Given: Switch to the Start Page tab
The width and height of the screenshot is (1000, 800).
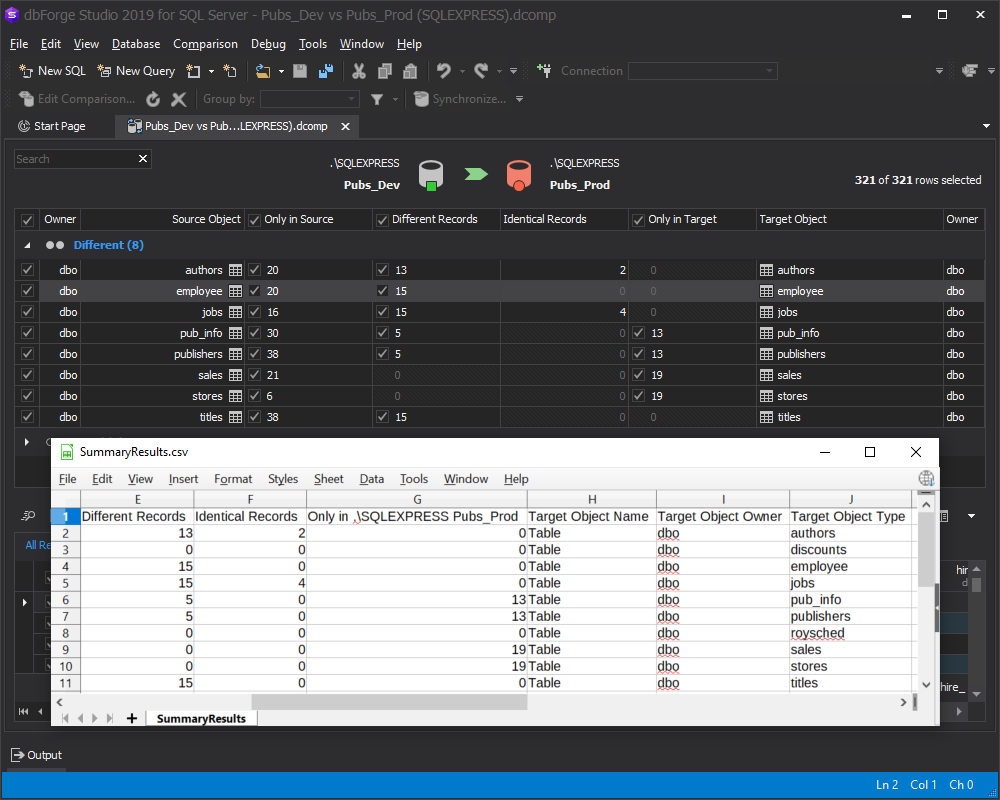Looking at the screenshot, I should (52, 126).
